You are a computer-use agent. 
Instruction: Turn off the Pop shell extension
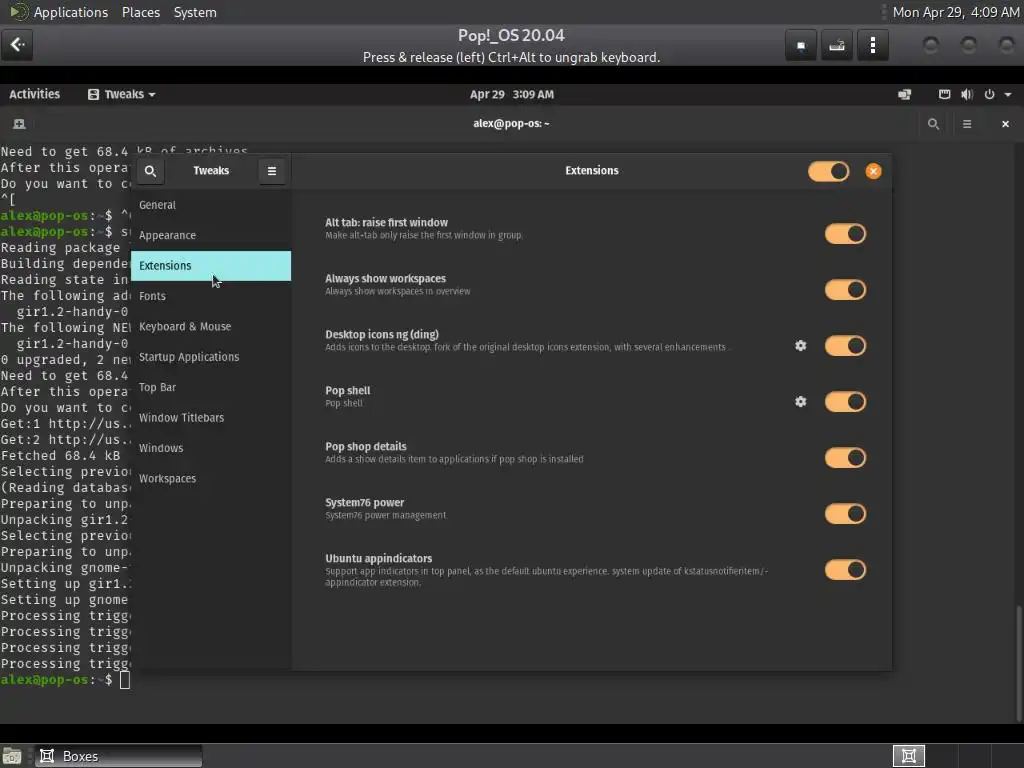coord(846,402)
